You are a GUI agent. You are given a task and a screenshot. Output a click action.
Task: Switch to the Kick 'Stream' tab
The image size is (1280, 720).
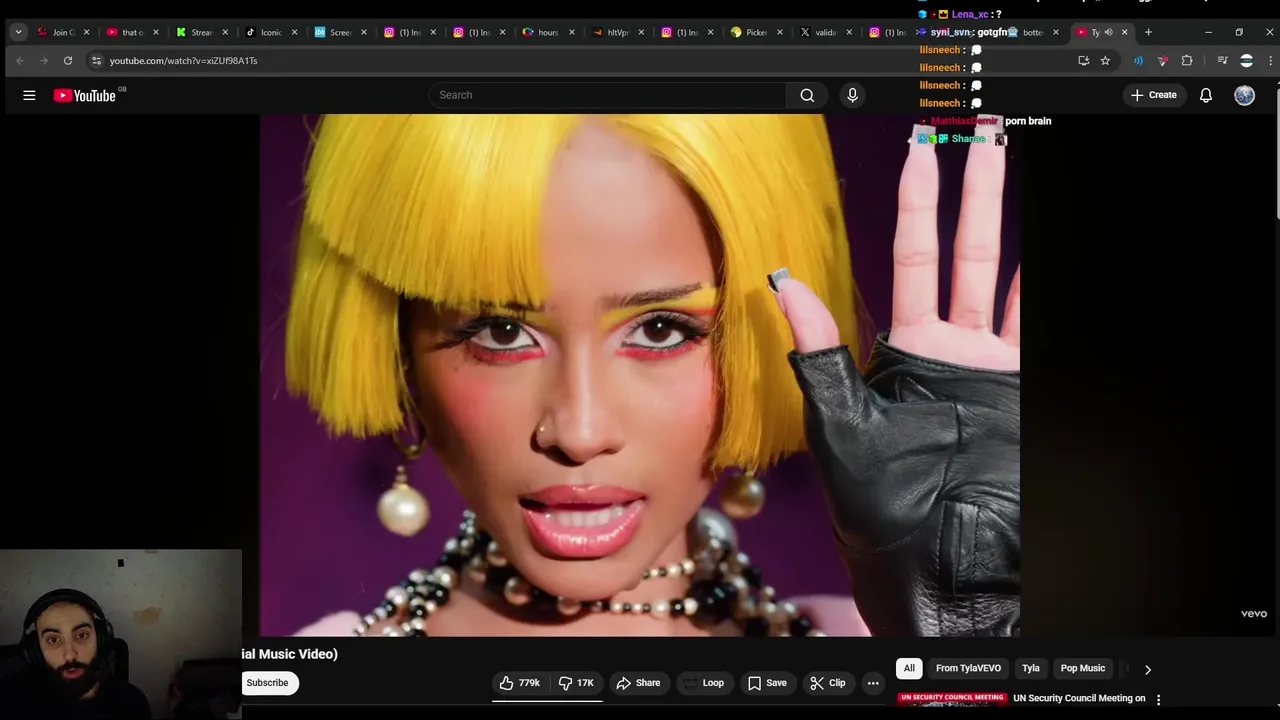(x=201, y=32)
